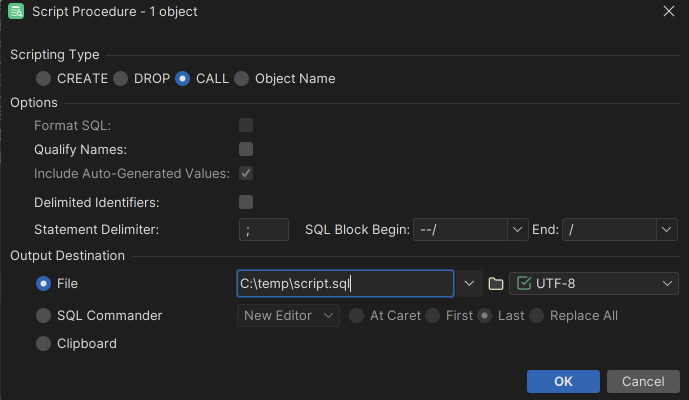689x400 pixels.
Task: Click the Statement Delimiter text field
Action: [264, 230]
